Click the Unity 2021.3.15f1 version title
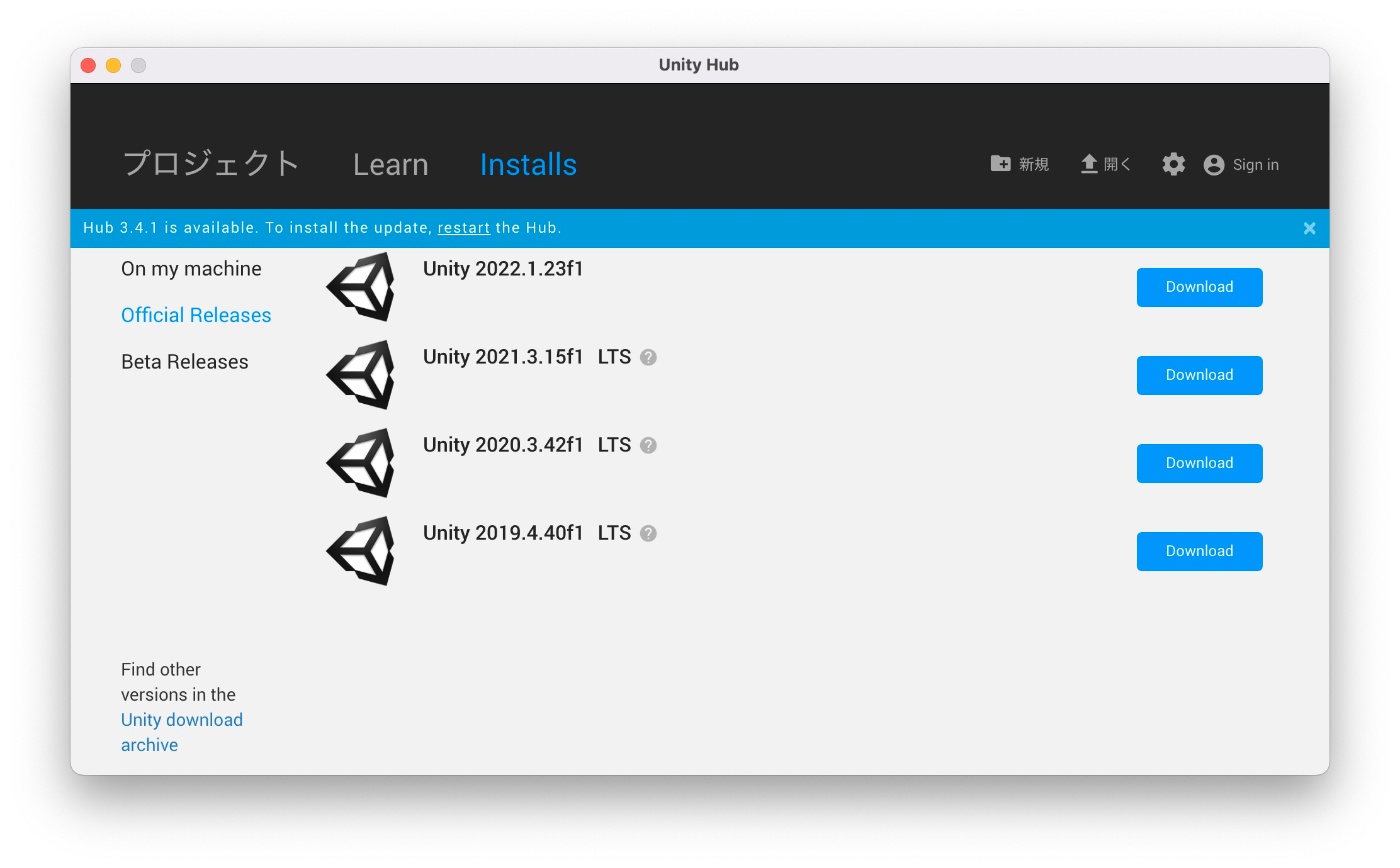 click(x=503, y=357)
